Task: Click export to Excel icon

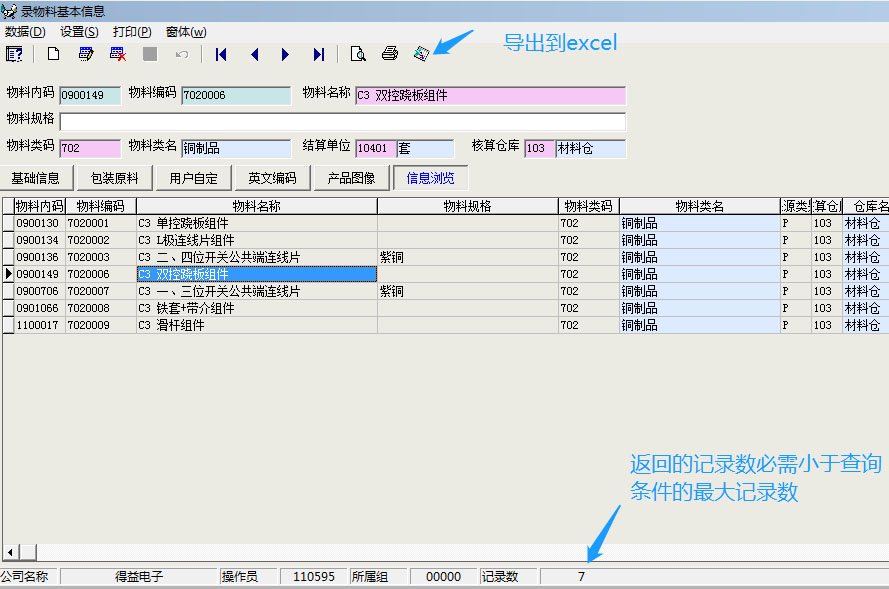Action: (421, 54)
